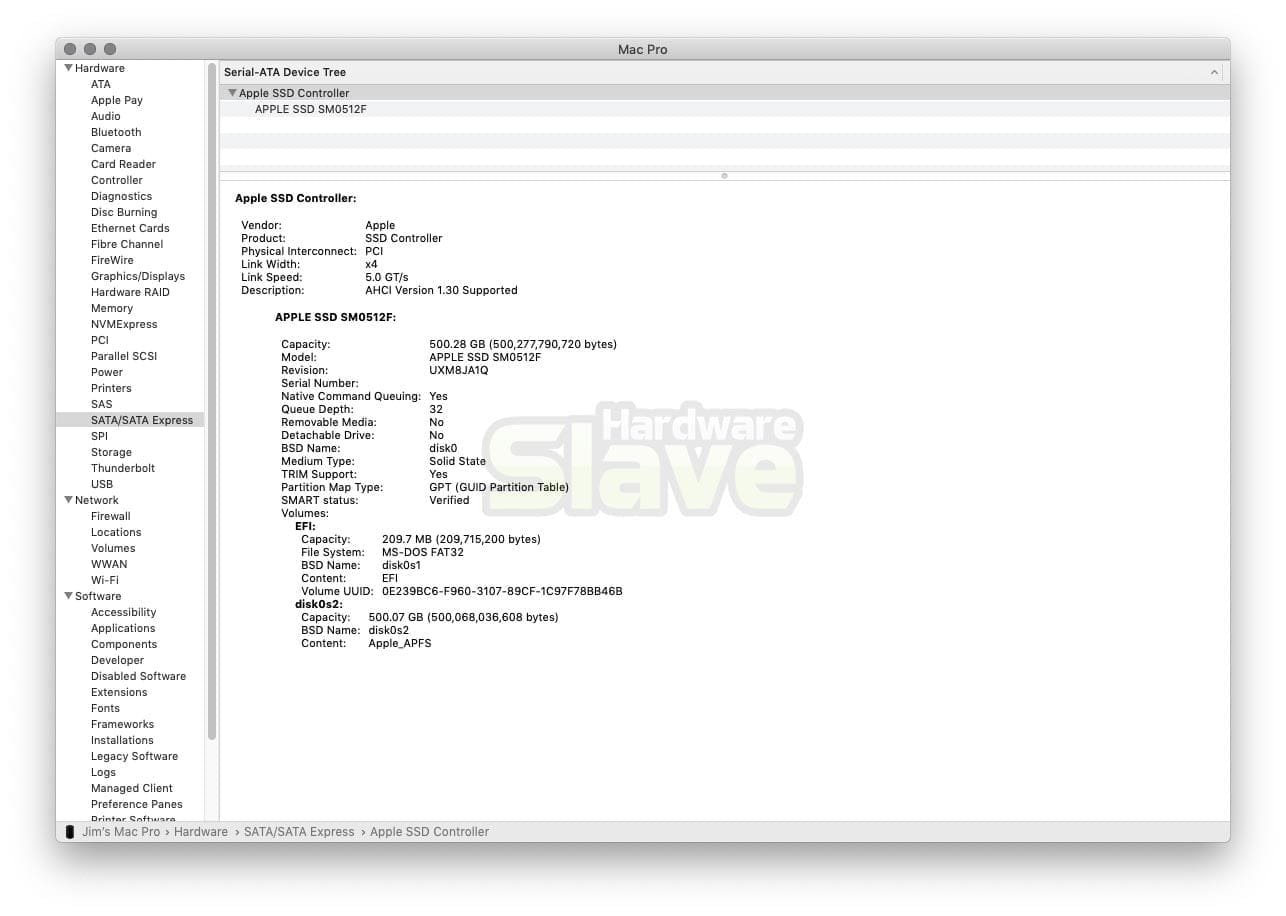Open the Developer entry
Viewport: 1286px width, 916px height.
(x=117, y=660)
